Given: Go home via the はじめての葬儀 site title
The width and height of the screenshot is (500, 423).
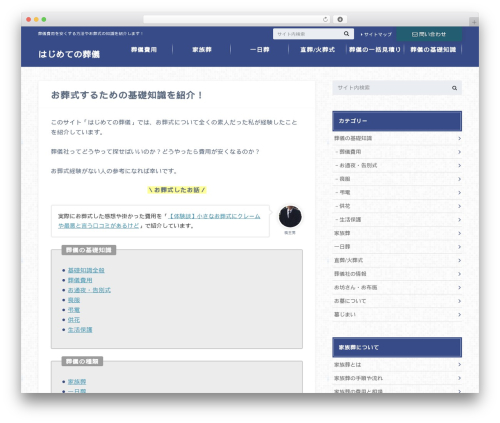Looking at the screenshot, I should (x=69, y=54).
